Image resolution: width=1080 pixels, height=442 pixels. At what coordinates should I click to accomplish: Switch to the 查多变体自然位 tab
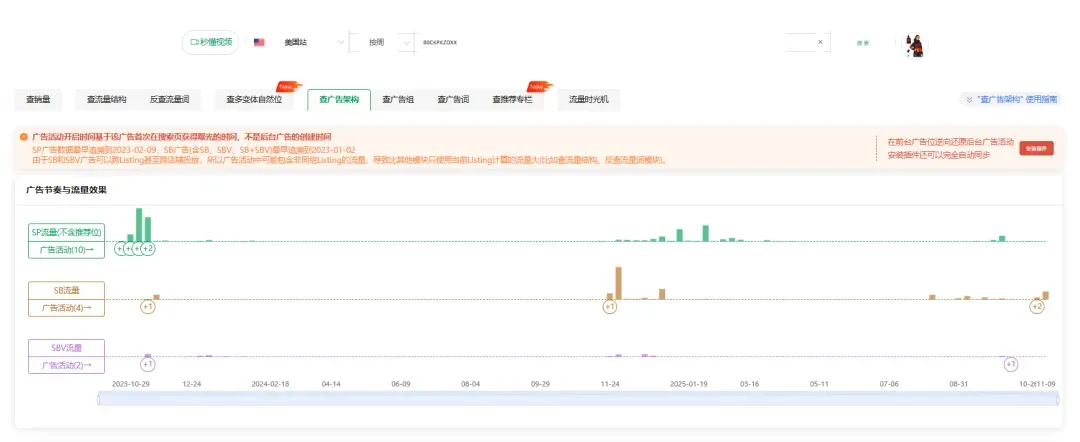tap(253, 100)
